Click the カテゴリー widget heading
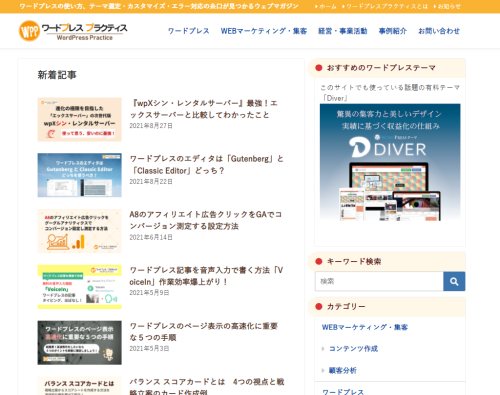 (346, 306)
